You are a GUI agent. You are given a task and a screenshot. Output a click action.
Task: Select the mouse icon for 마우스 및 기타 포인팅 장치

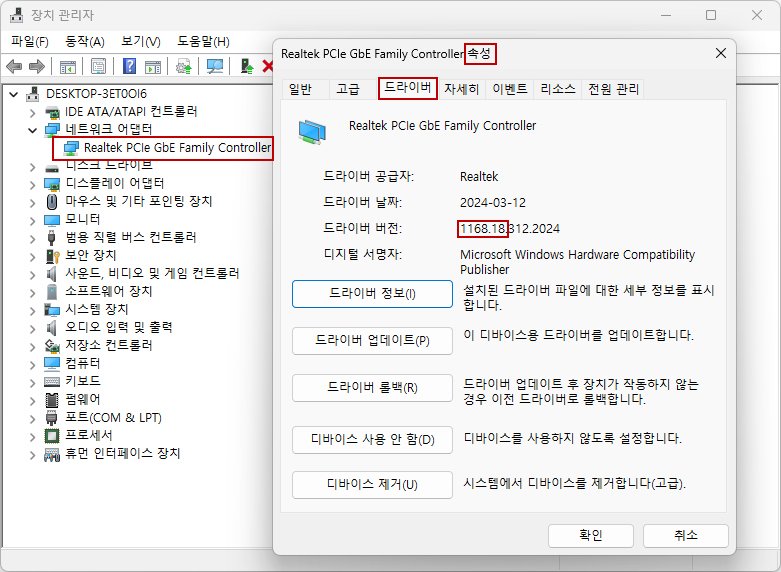coord(52,202)
